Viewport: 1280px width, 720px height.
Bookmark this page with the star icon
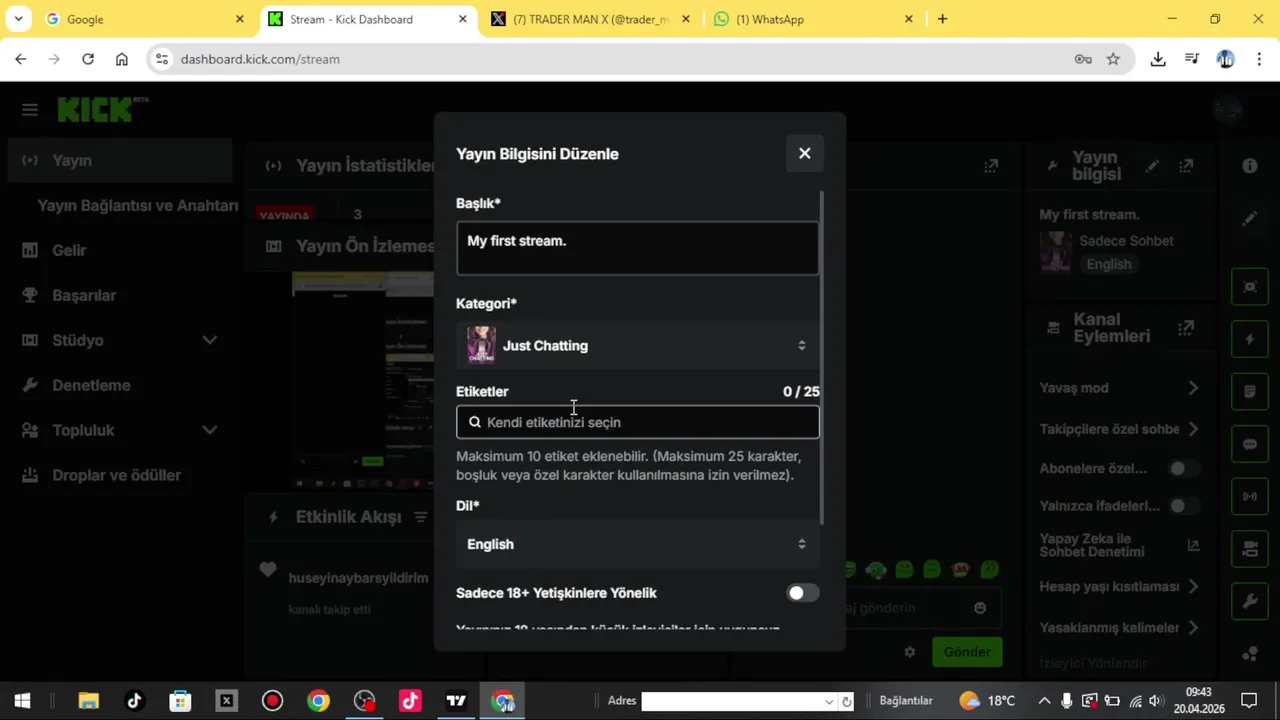(x=1113, y=59)
